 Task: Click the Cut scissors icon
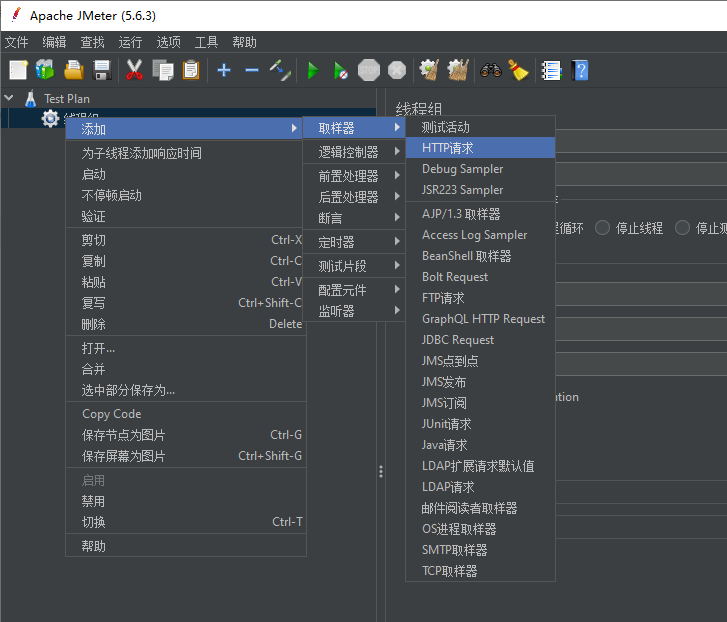(x=134, y=70)
